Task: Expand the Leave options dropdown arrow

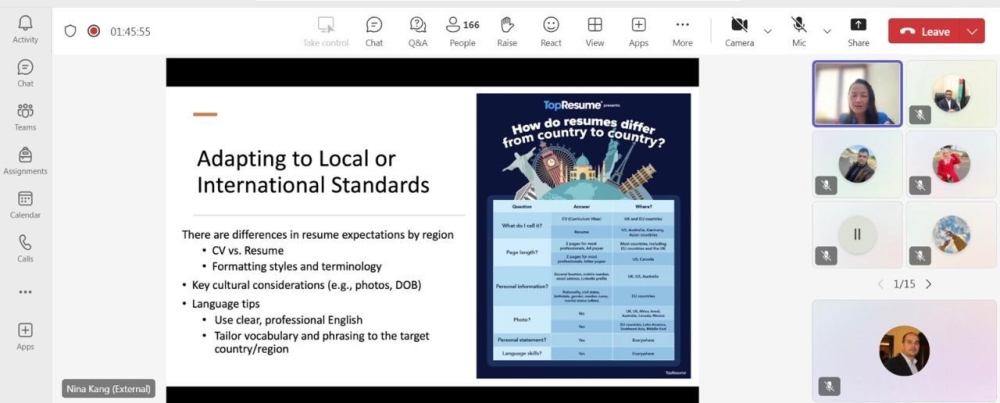Action: (973, 31)
